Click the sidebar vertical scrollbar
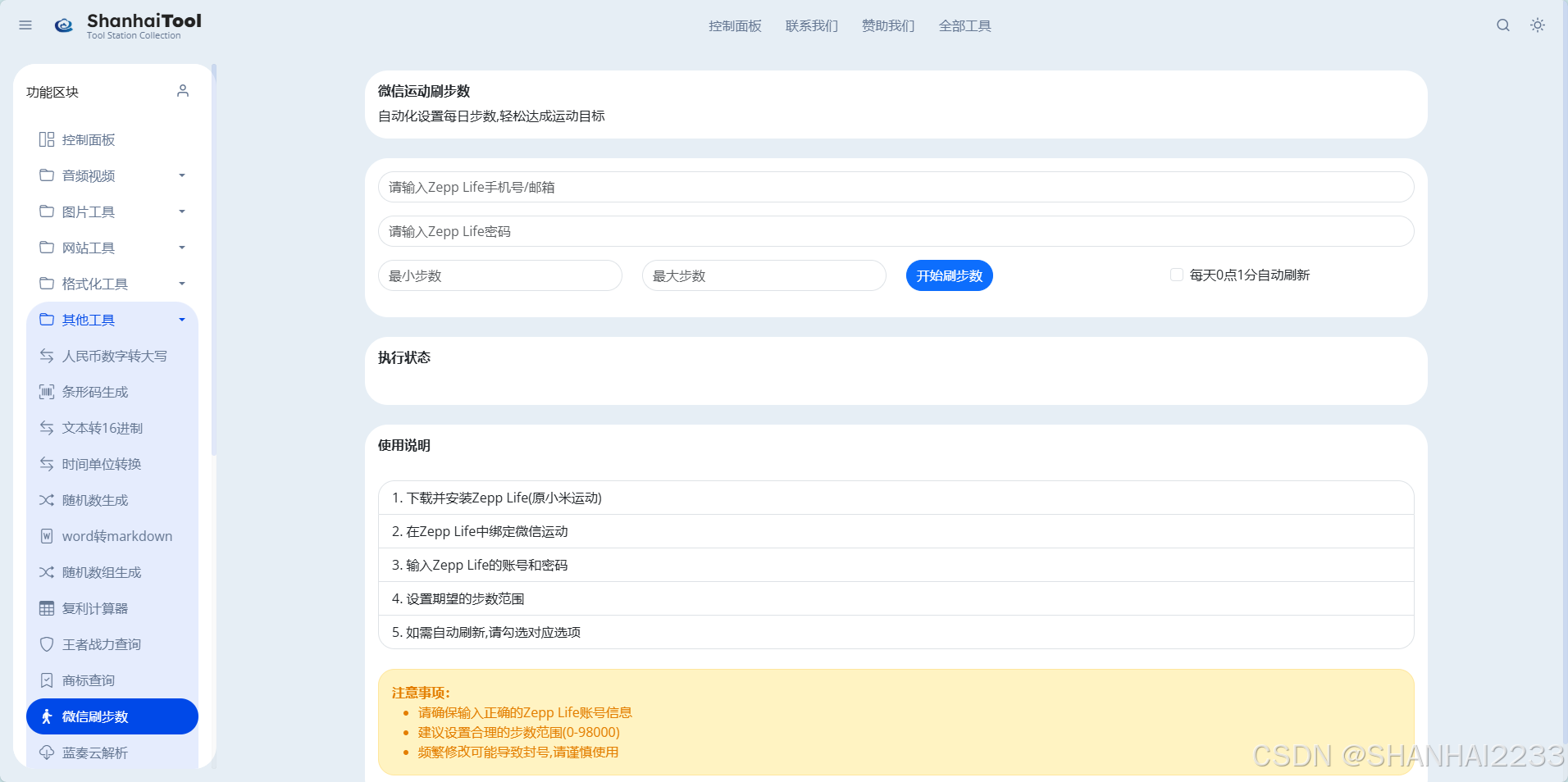This screenshot has width=1568, height=782. [214, 259]
